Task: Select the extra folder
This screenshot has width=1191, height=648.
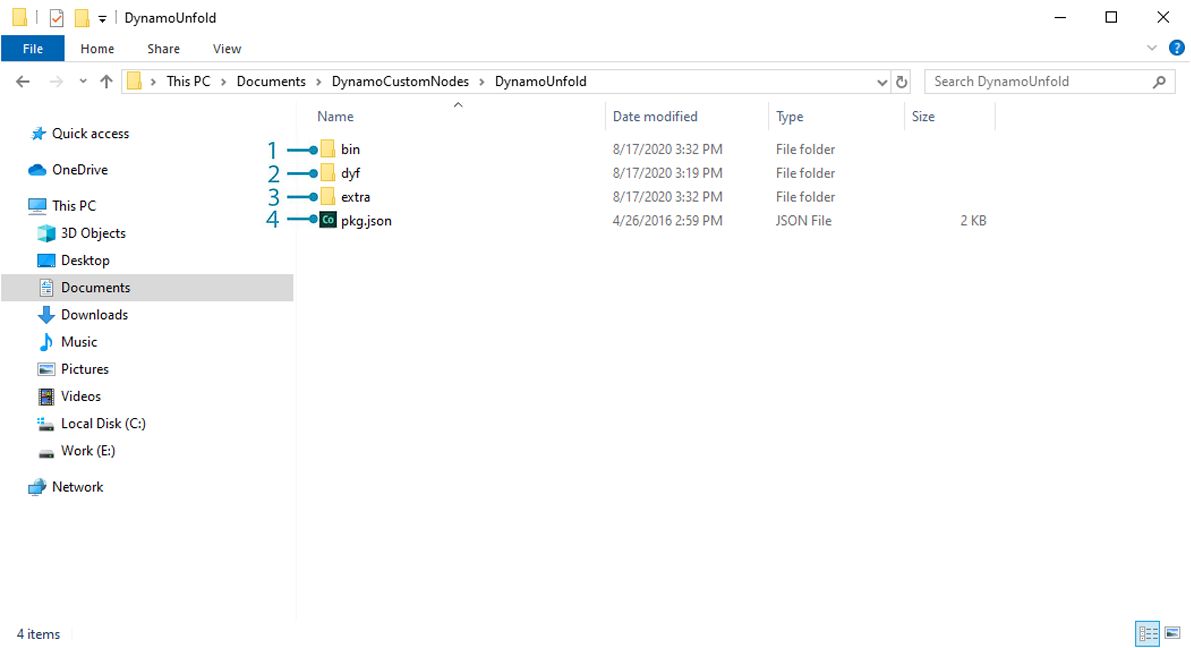Action: [x=355, y=197]
